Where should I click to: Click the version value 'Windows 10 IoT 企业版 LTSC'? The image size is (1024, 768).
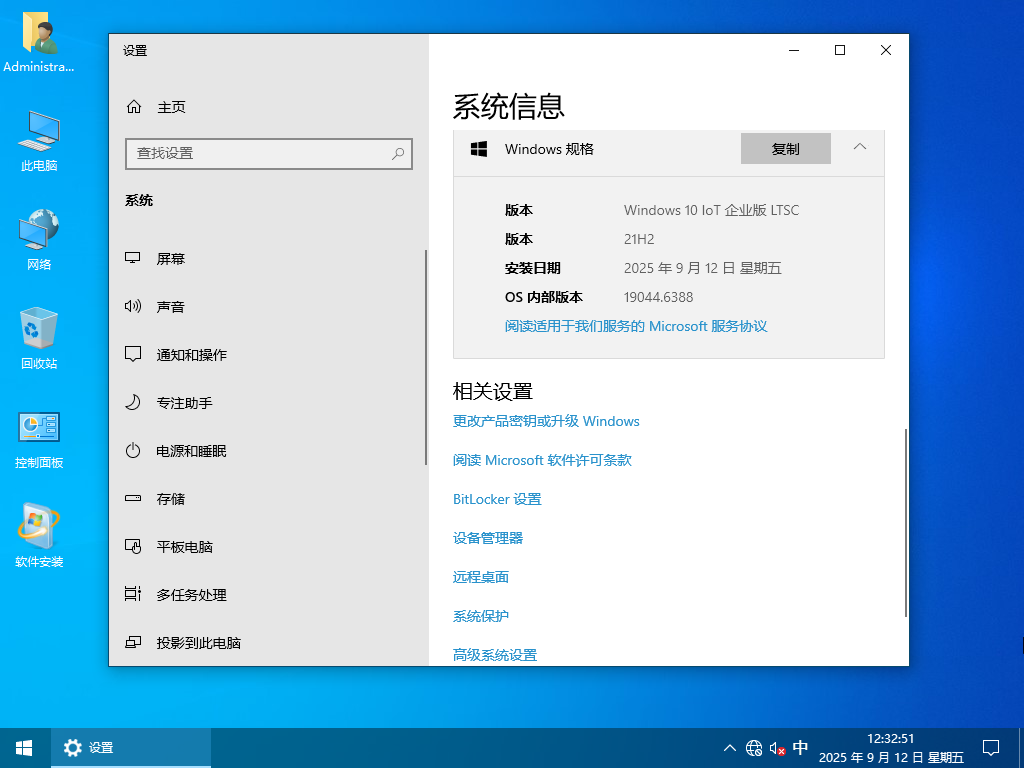click(711, 210)
